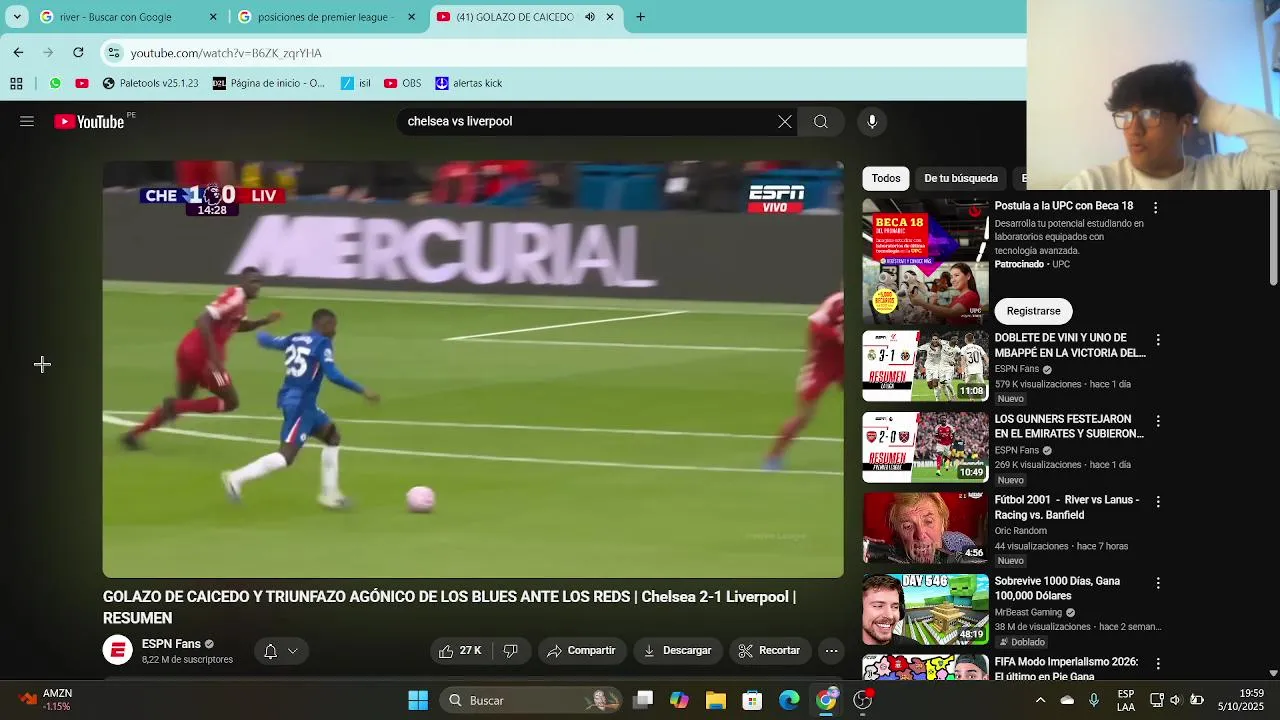Click the browser address bar URL
Viewport: 1280px width, 720px height.
click(226, 53)
